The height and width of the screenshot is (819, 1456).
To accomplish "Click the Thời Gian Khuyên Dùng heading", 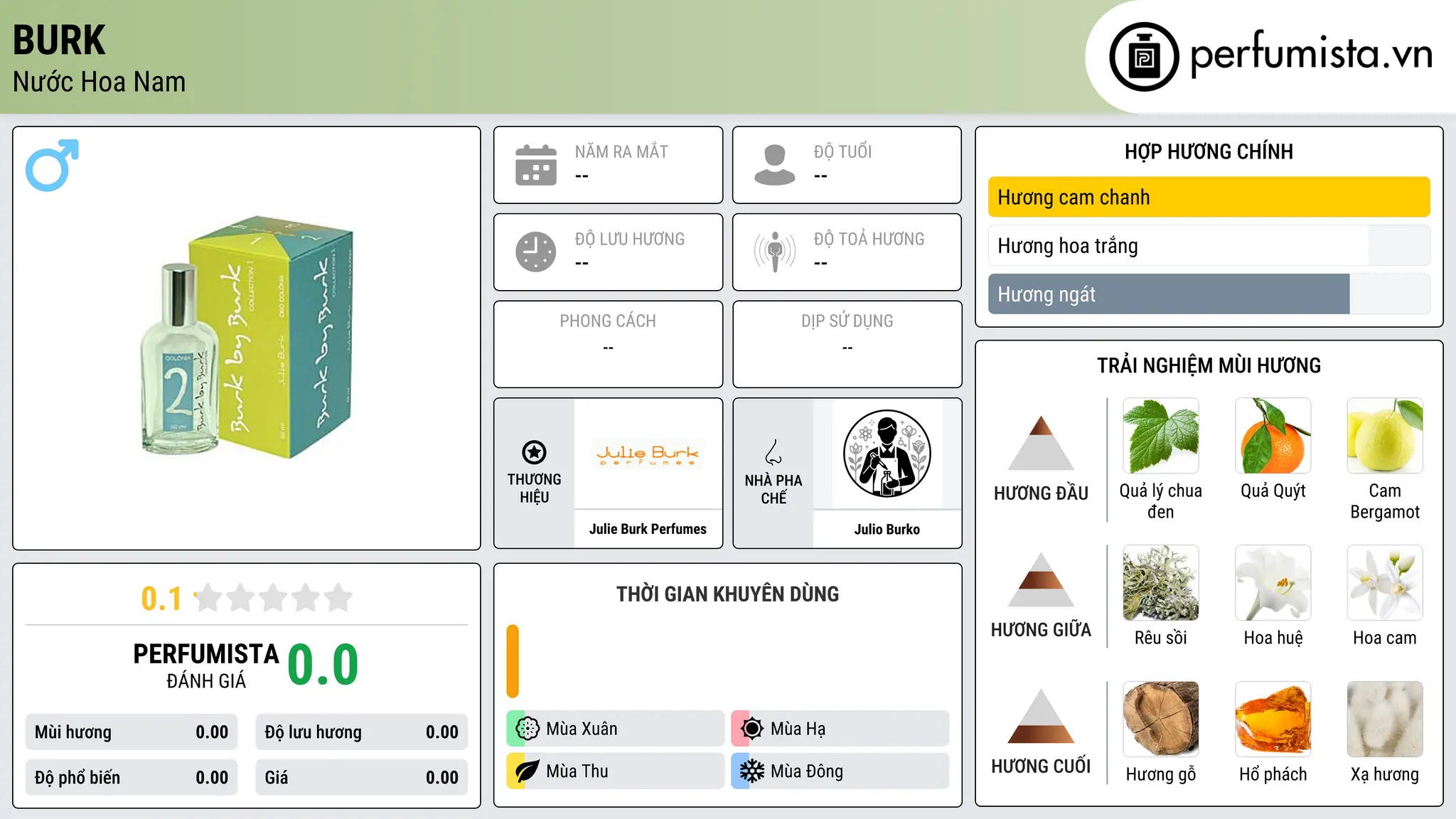I will click(x=727, y=594).
